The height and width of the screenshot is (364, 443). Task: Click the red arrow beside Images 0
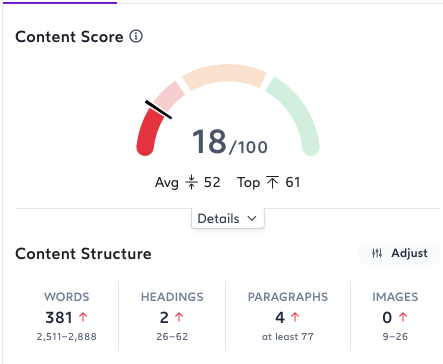tap(403, 317)
